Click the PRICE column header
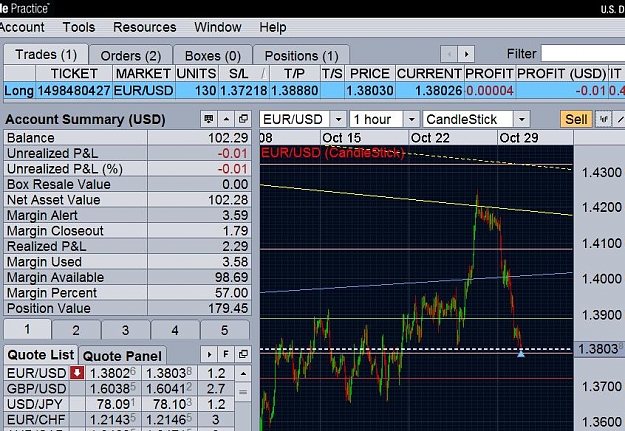This screenshot has height=431, width=625. [369, 74]
